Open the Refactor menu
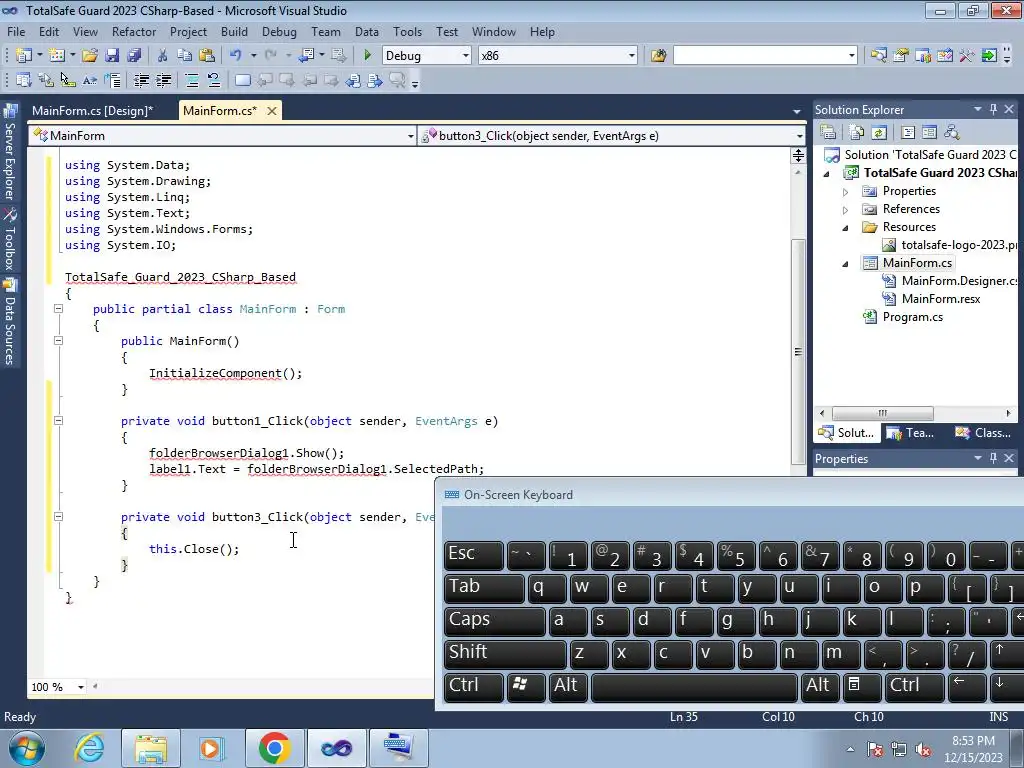This screenshot has height=768, width=1024. point(134,31)
